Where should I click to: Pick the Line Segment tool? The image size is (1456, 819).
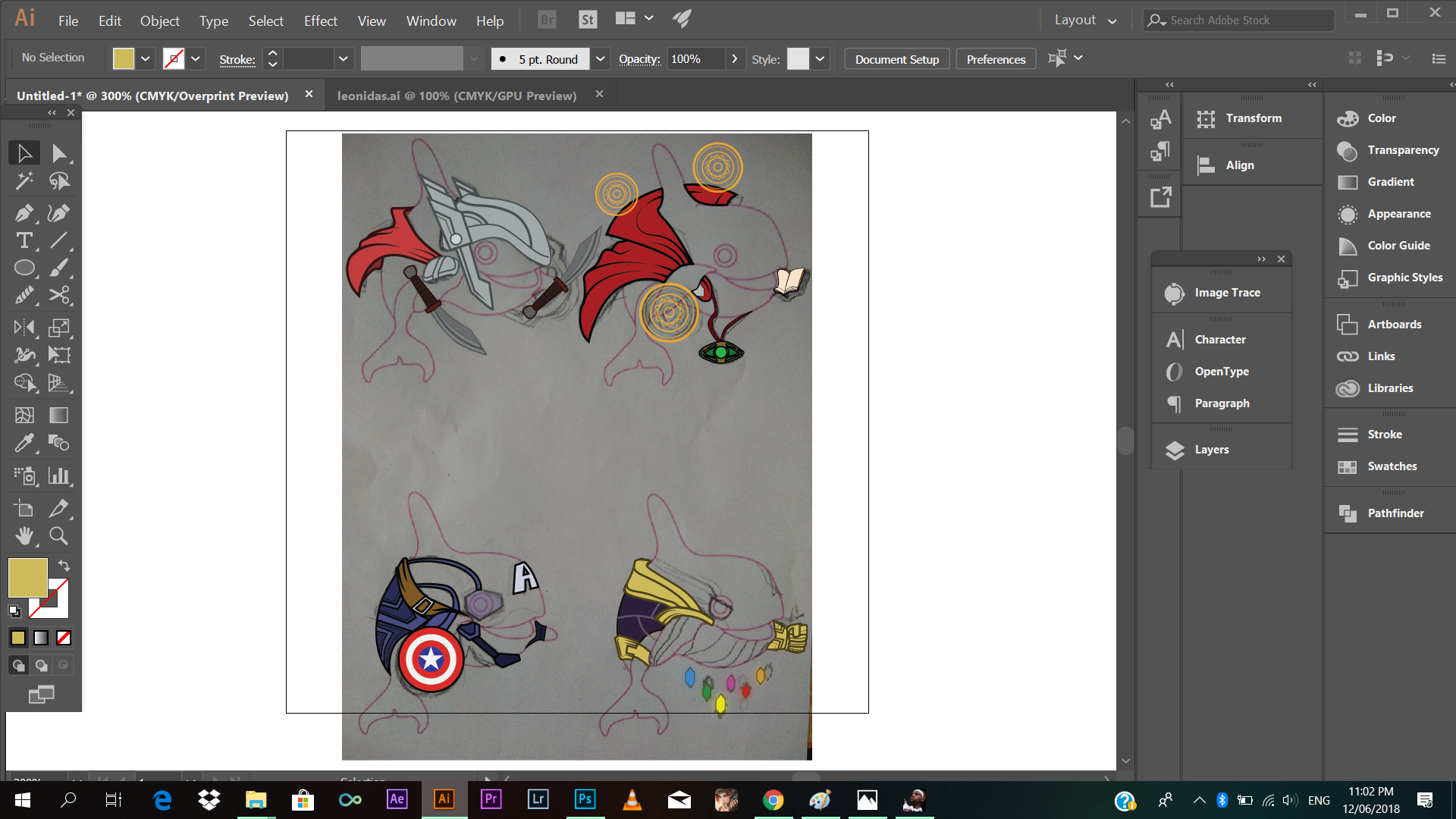point(59,240)
